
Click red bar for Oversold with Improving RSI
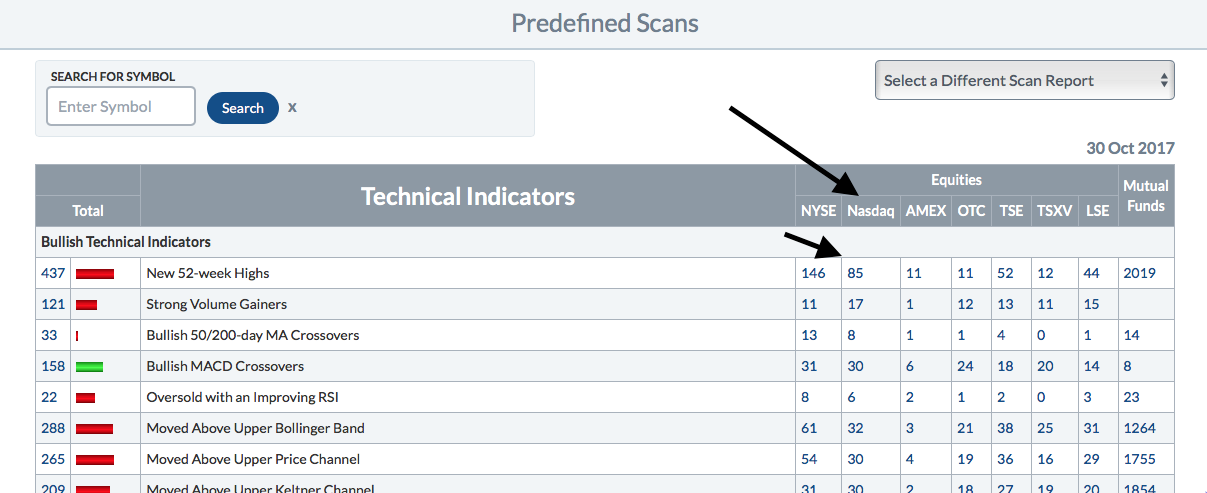point(85,397)
